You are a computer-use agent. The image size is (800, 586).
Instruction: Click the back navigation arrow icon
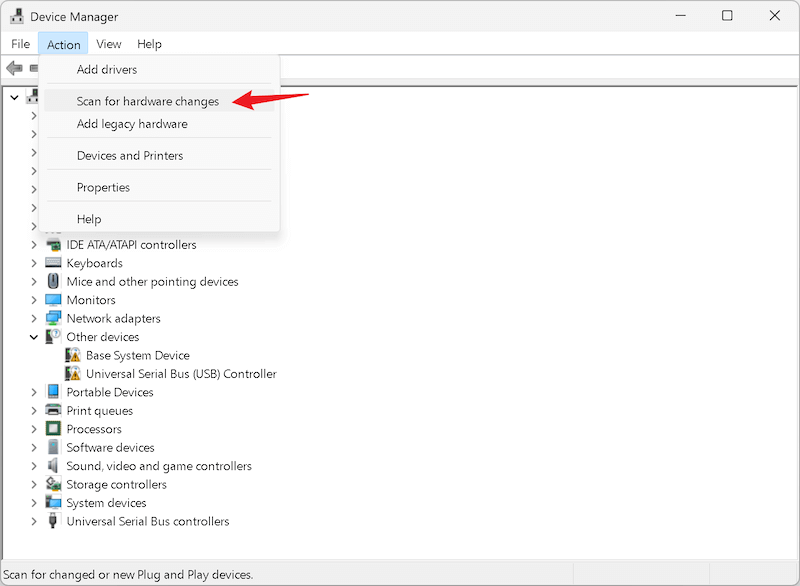point(16,68)
